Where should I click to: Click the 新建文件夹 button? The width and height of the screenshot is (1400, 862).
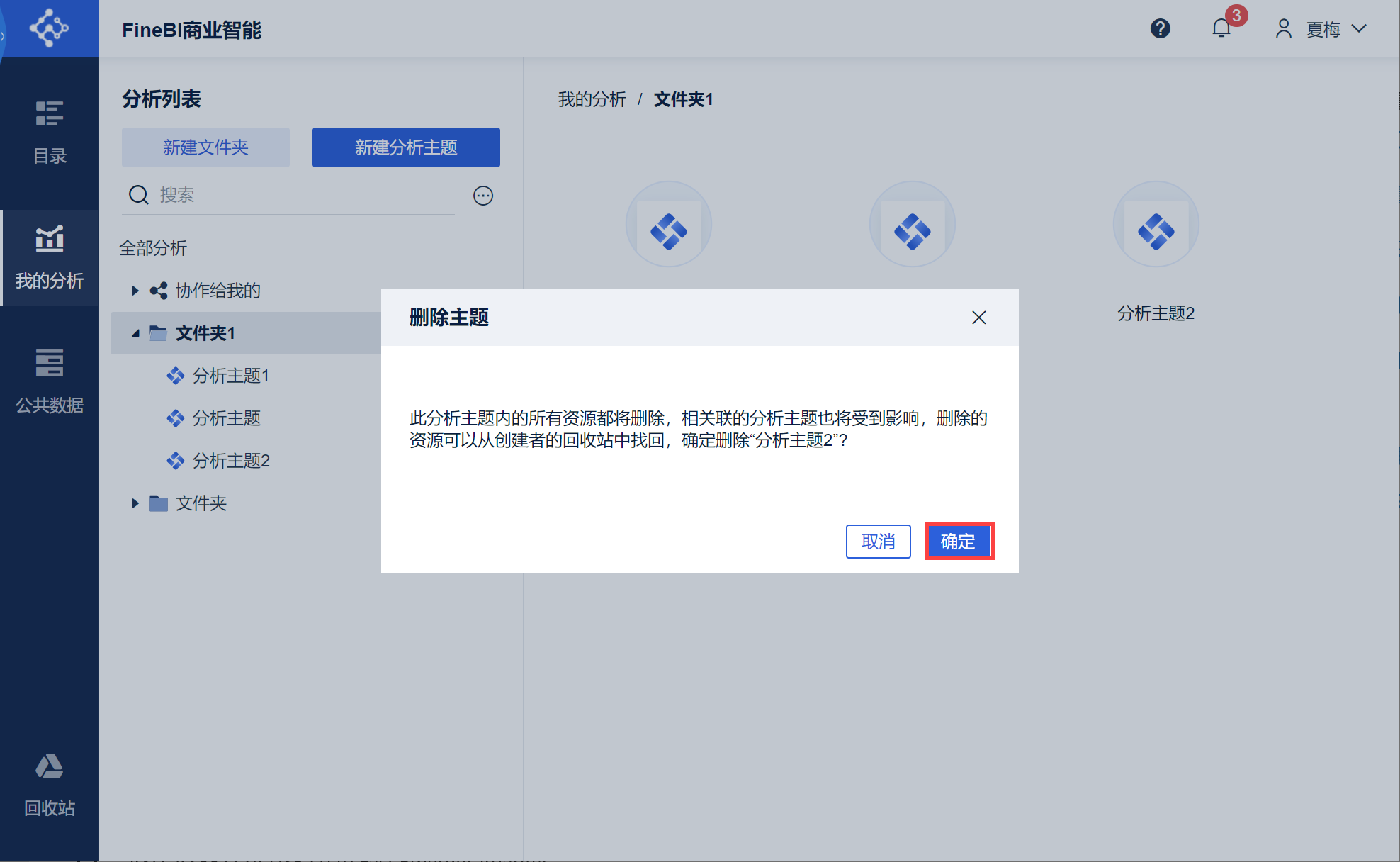point(205,147)
